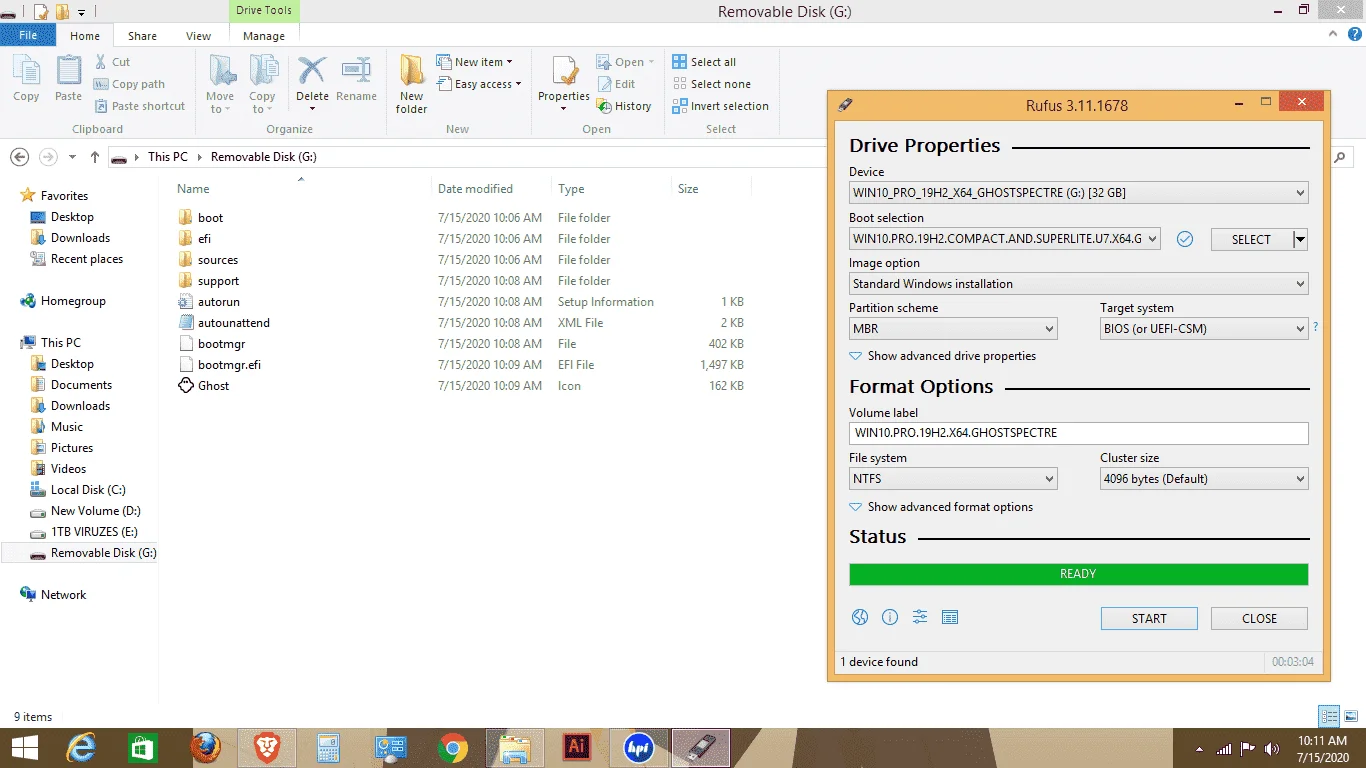Screen dimensions: 1366x768
Task: Open the Easy access dropdown
Action: tap(479, 84)
